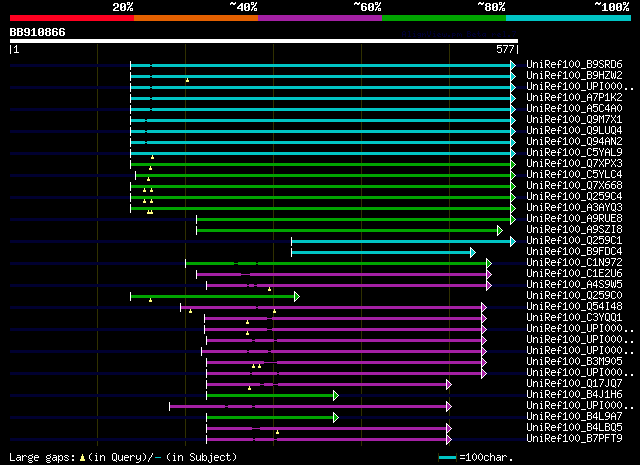Click the green arrowhead ending the Q259C0 alignment
640x465 pixels.
pos(297,296)
